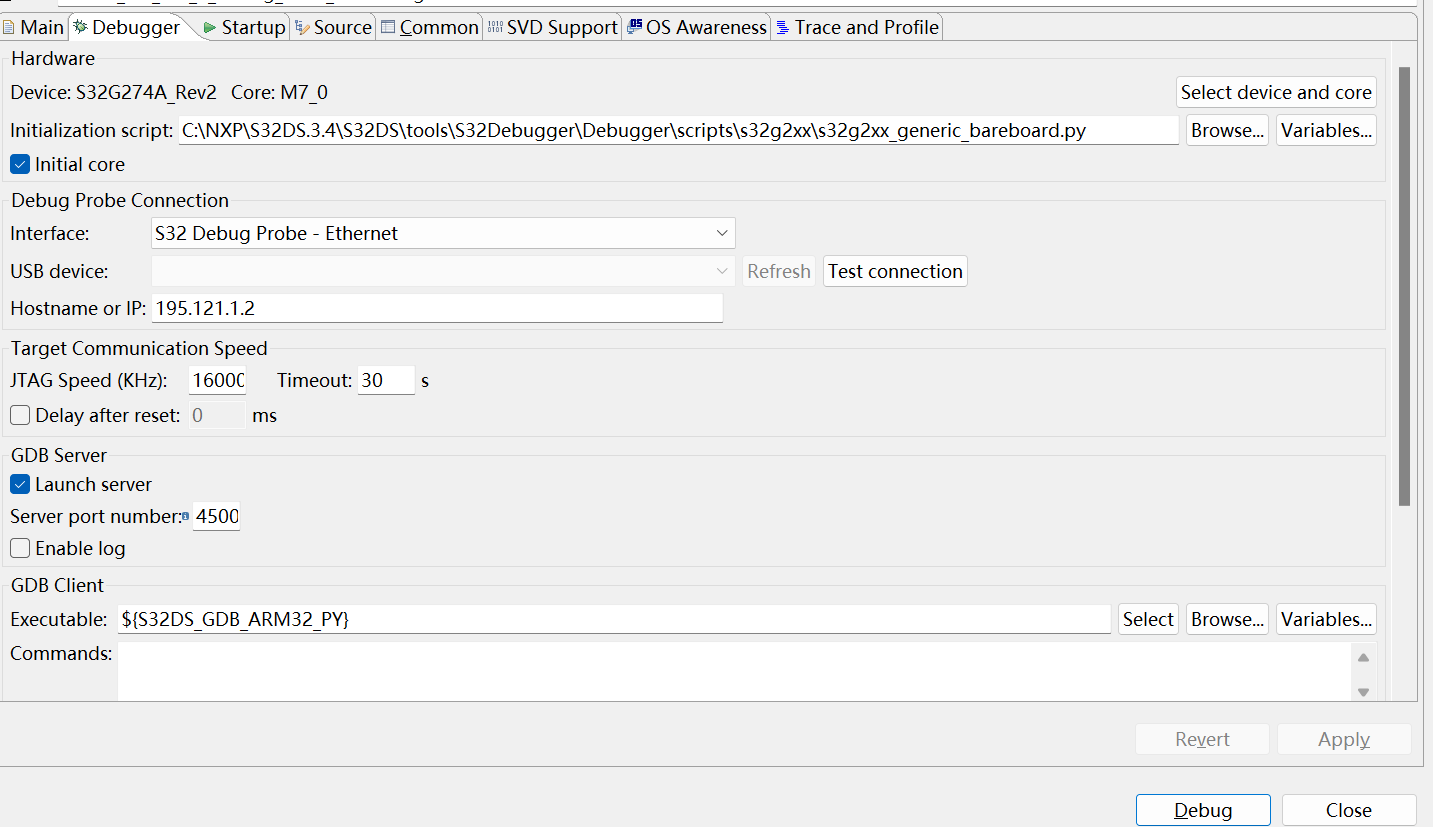Disable the Launch server checkbox
1433x827 pixels.
(20, 484)
